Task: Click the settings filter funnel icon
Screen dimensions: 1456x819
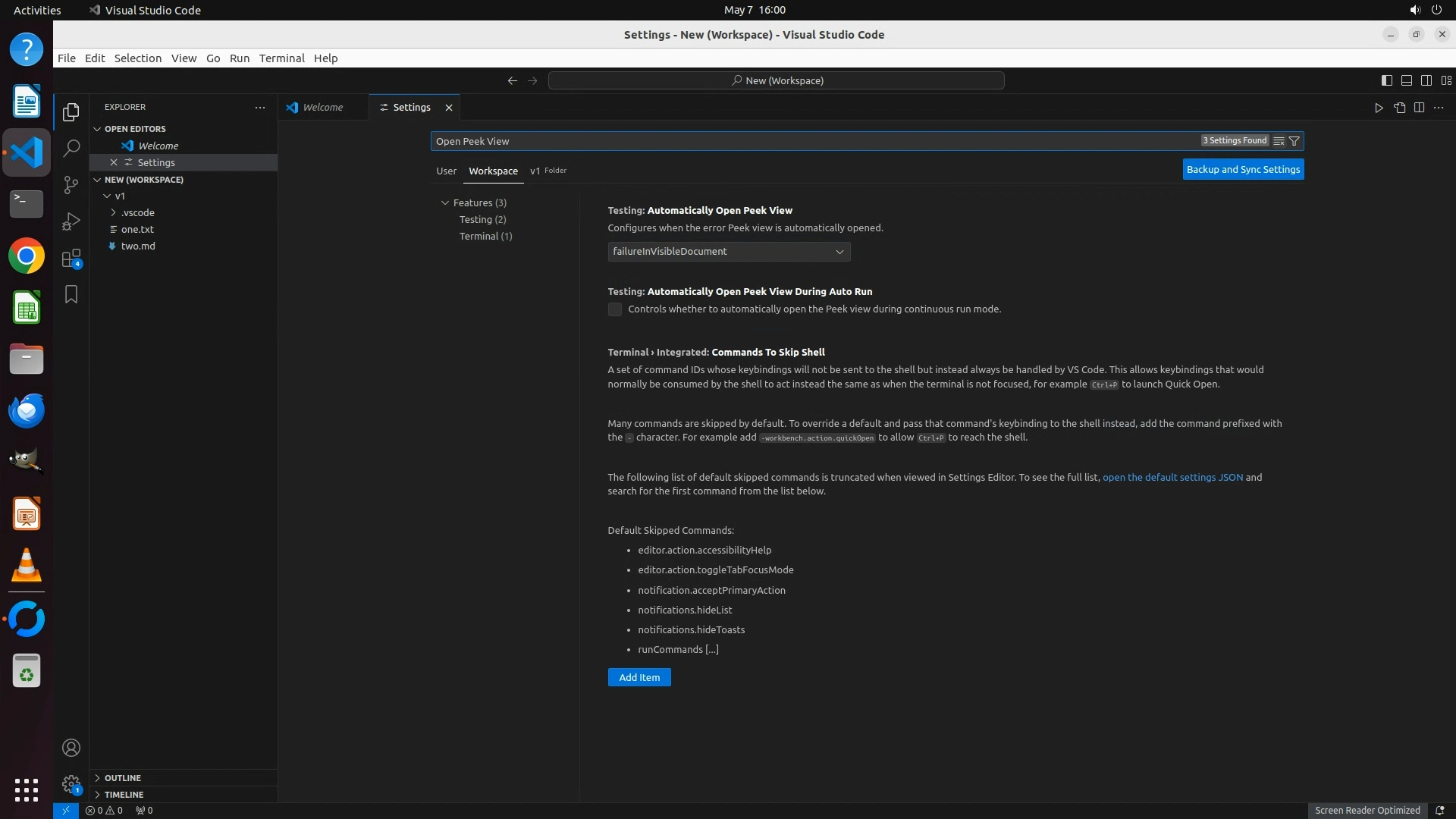Action: point(1294,141)
